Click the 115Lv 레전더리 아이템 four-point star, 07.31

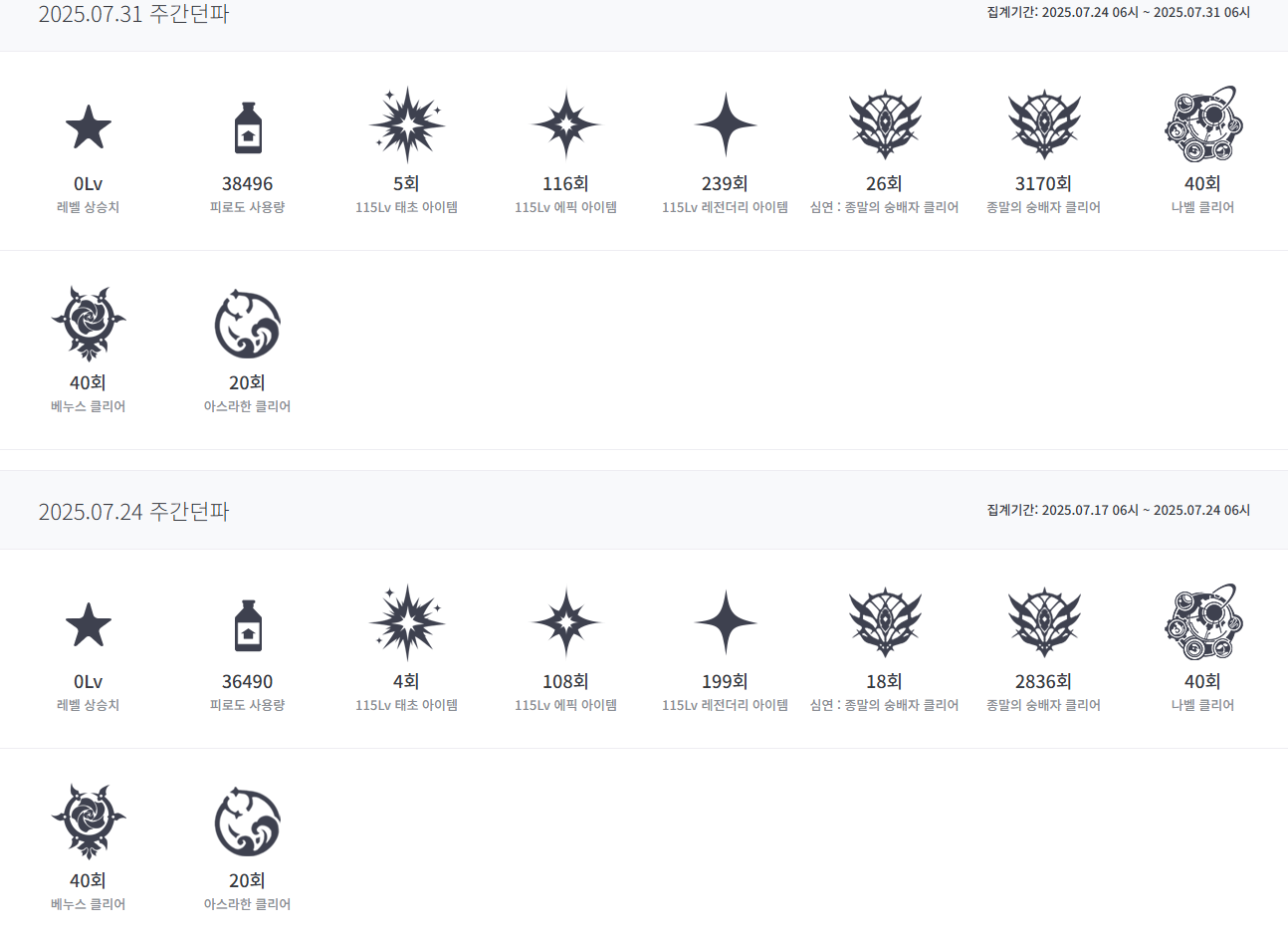[x=726, y=124]
